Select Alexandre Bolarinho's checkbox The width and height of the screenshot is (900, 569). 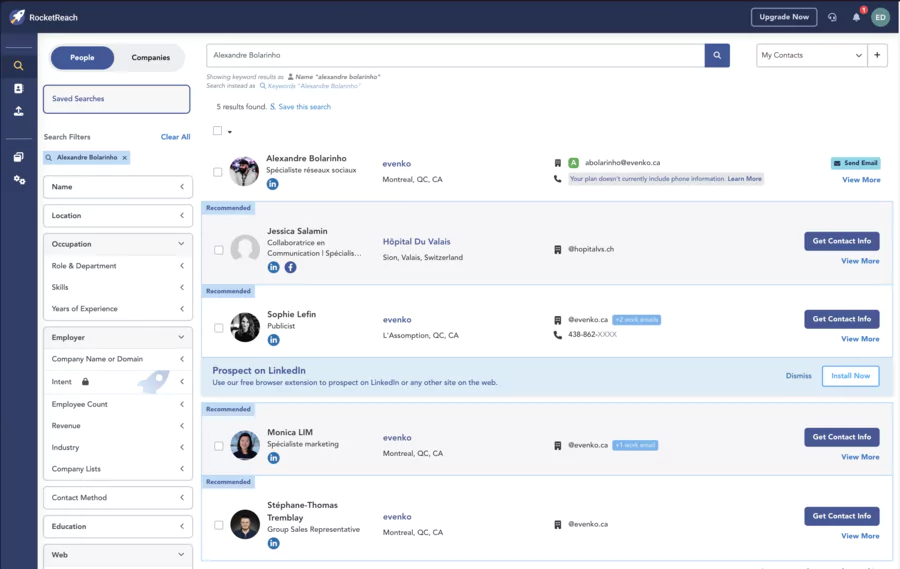point(218,172)
